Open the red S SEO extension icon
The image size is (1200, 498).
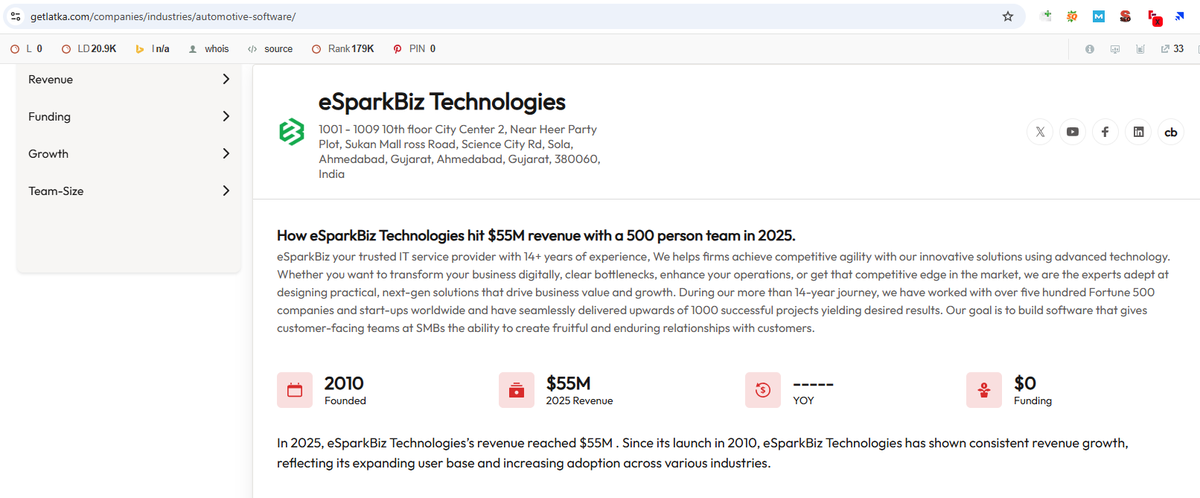(1125, 17)
